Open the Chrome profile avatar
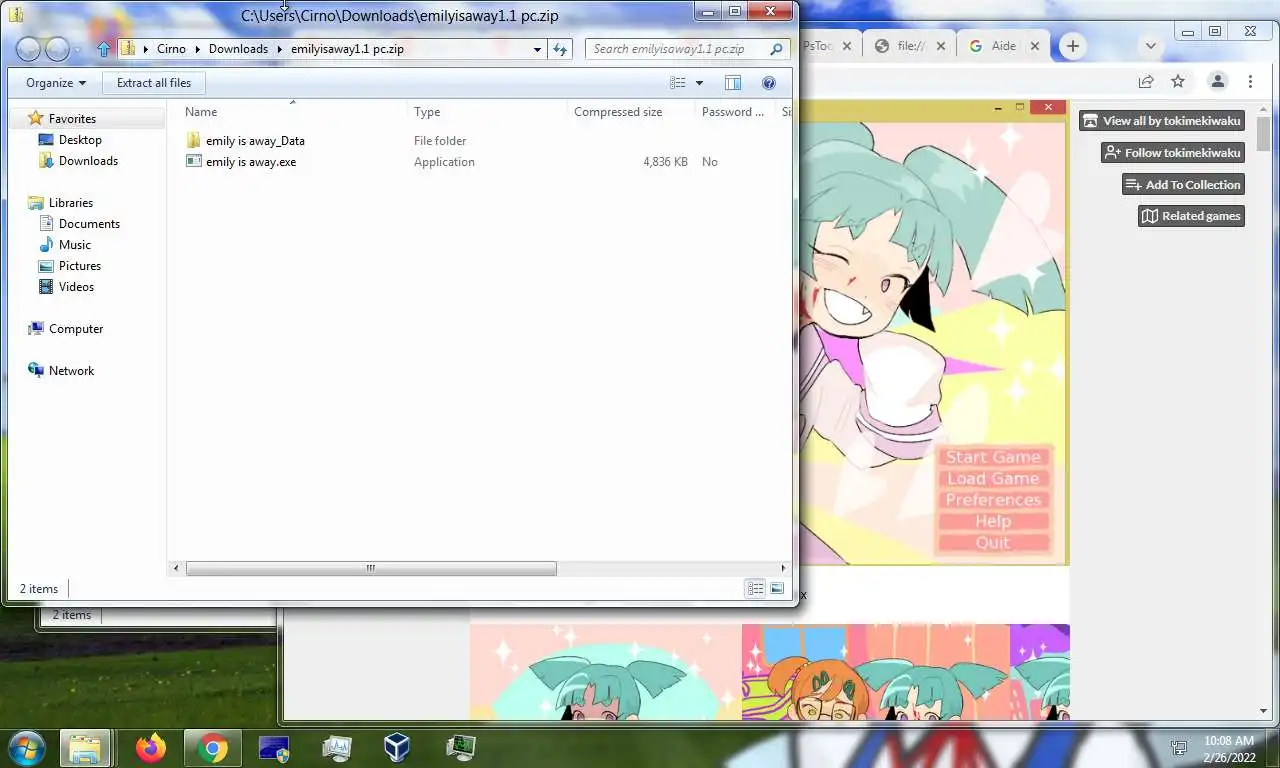Screen dimensions: 1280x768 click(x=1217, y=81)
